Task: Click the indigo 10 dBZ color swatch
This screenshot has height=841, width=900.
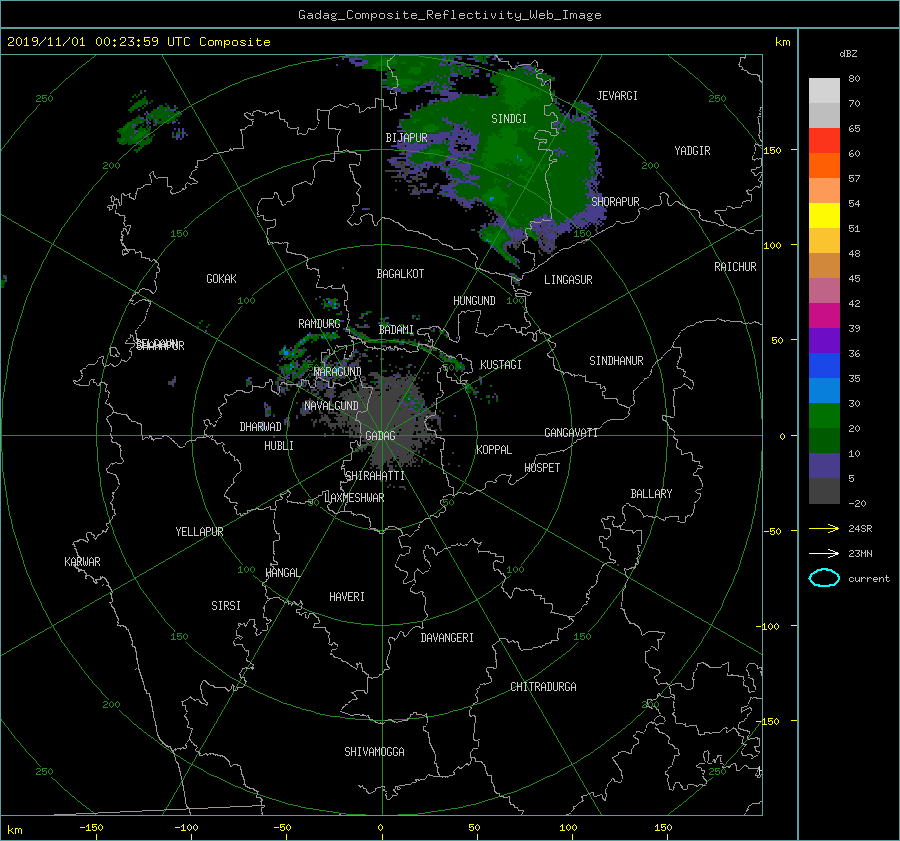Action: (824, 465)
